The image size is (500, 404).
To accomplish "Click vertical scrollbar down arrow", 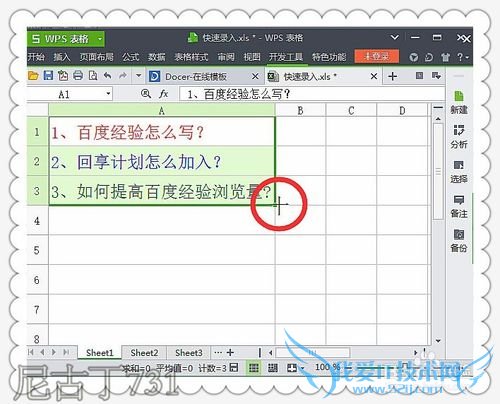I will pos(438,341).
